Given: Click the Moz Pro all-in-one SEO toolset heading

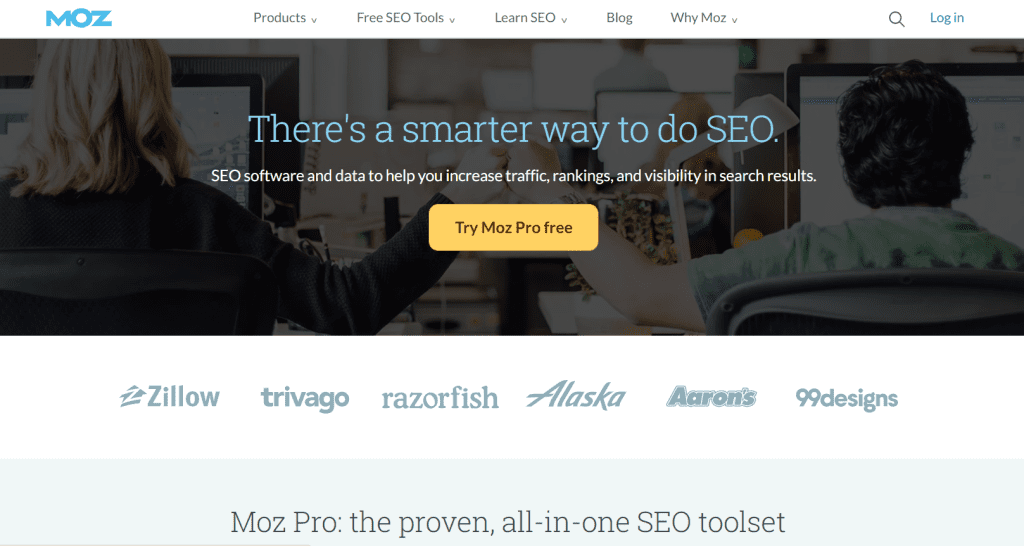Looking at the screenshot, I should (507, 522).
